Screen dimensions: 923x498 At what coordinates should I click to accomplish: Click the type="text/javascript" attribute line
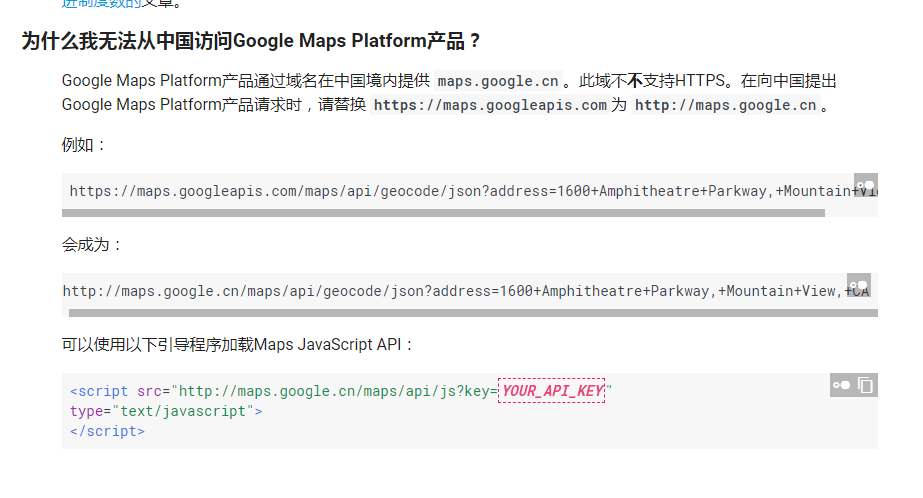coord(165,411)
